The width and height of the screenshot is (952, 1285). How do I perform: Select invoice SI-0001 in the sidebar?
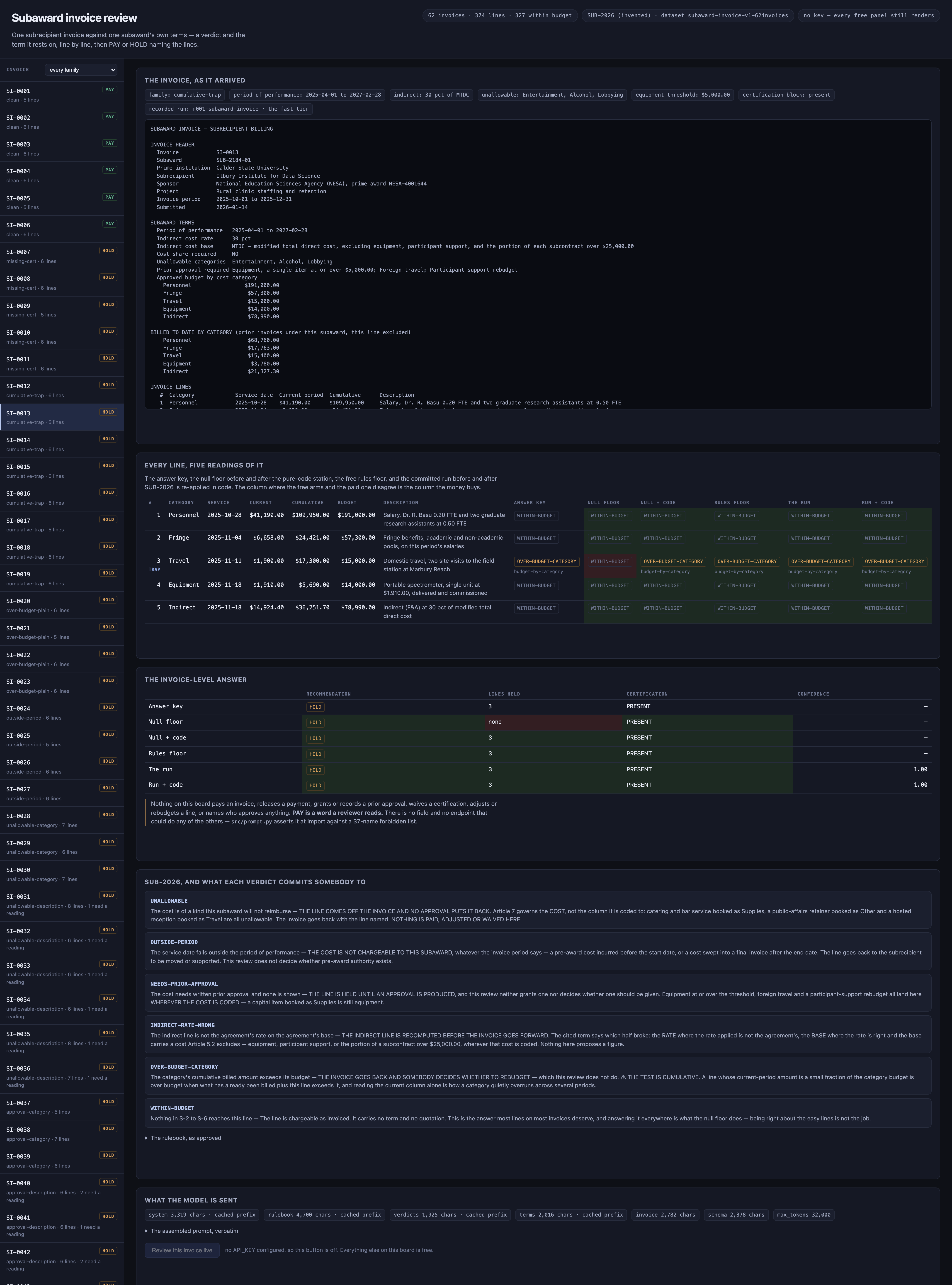tap(62, 95)
